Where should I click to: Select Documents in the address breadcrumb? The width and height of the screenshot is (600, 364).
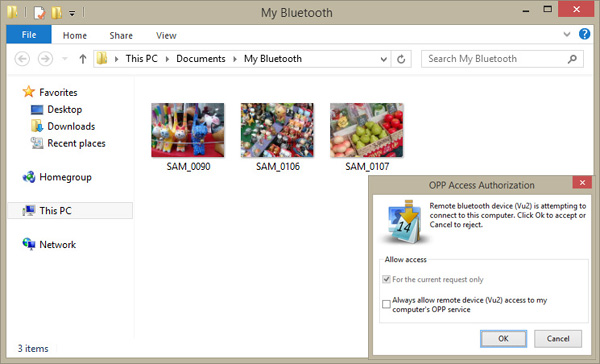click(201, 59)
